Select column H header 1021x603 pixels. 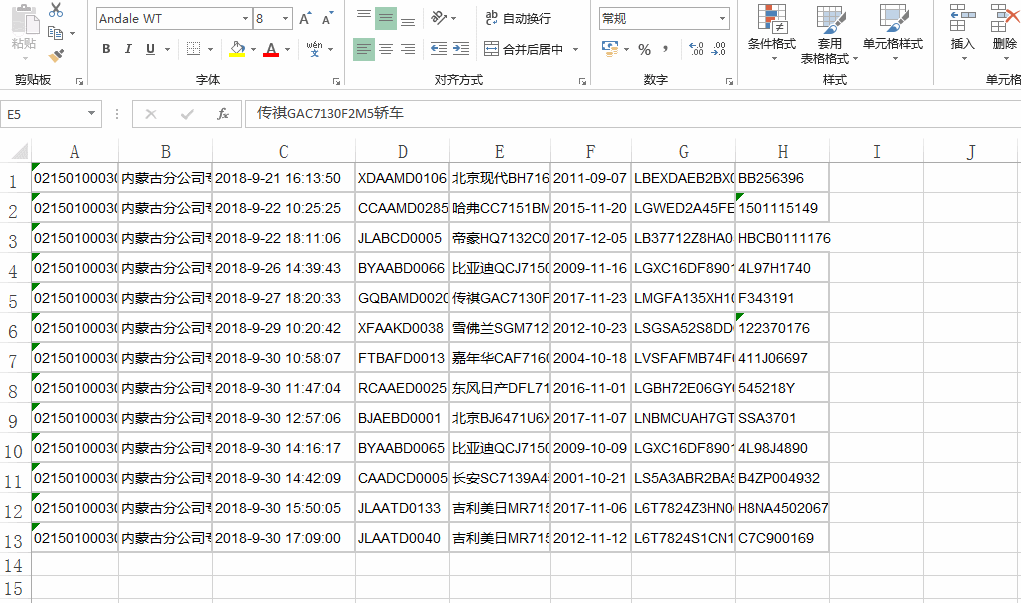coord(782,152)
